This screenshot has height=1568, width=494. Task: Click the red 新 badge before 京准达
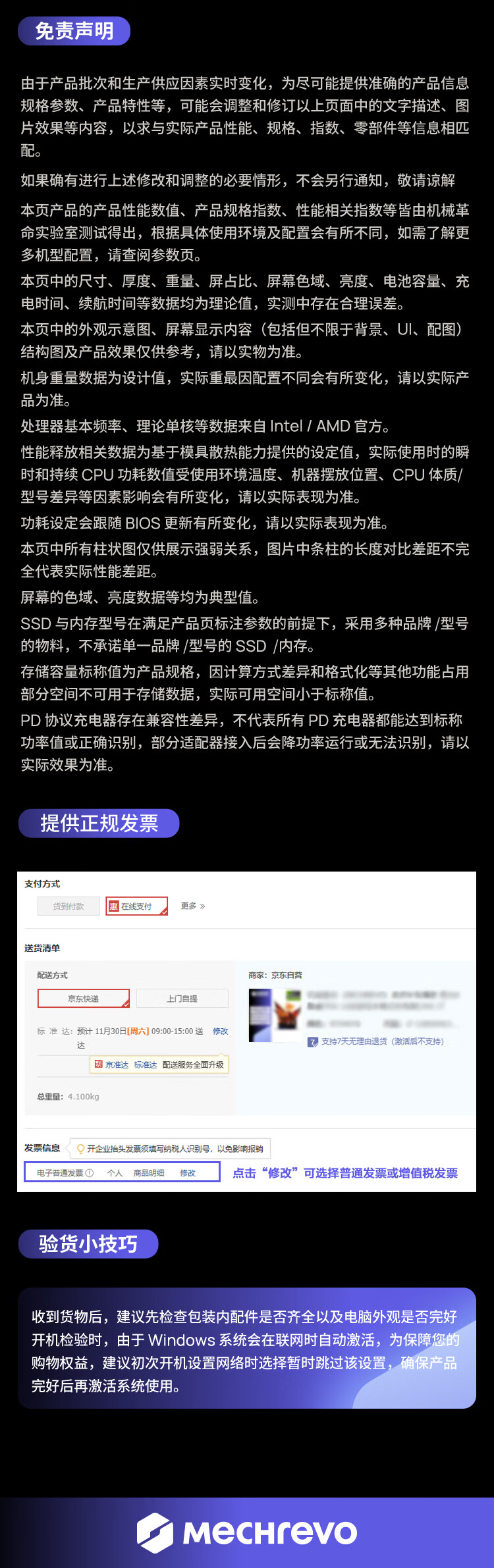pos(98,1064)
